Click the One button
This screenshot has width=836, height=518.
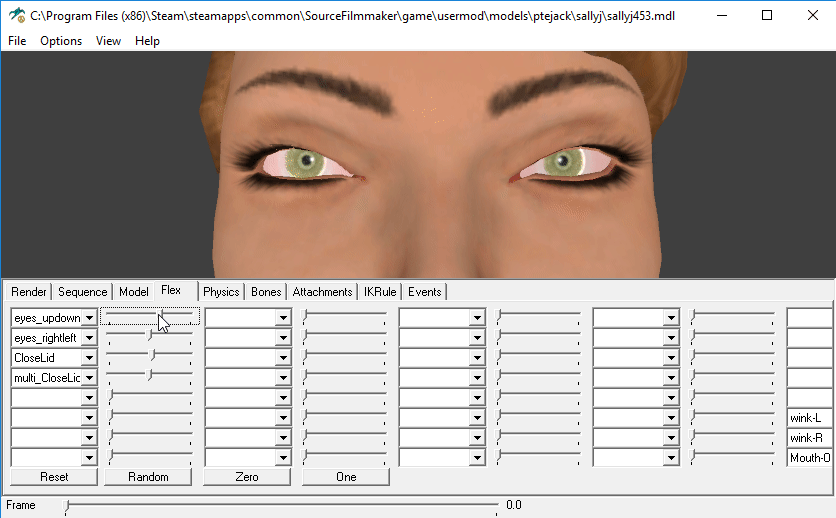tap(346, 477)
